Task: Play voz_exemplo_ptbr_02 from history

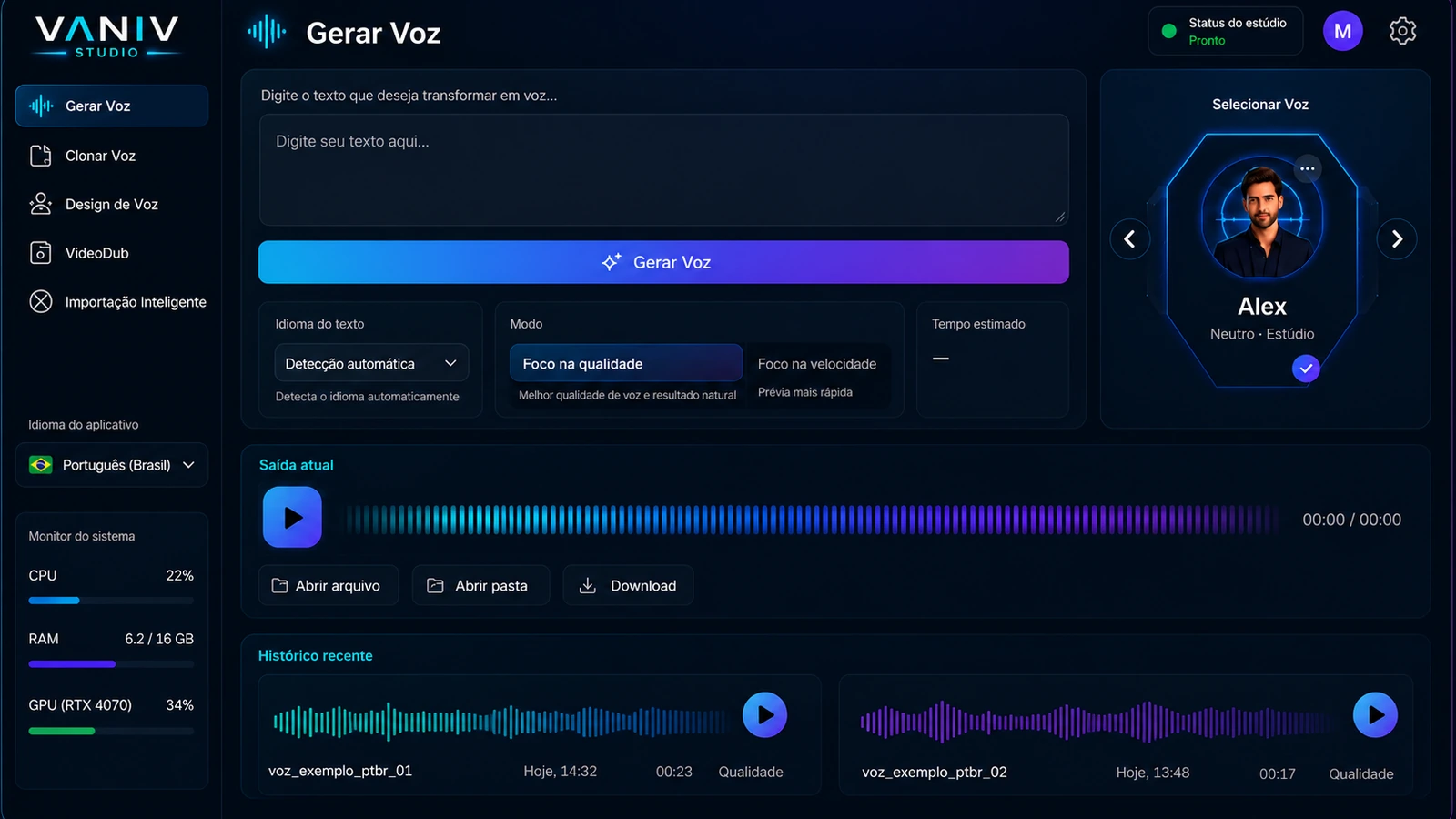Action: pyautogui.click(x=1375, y=715)
